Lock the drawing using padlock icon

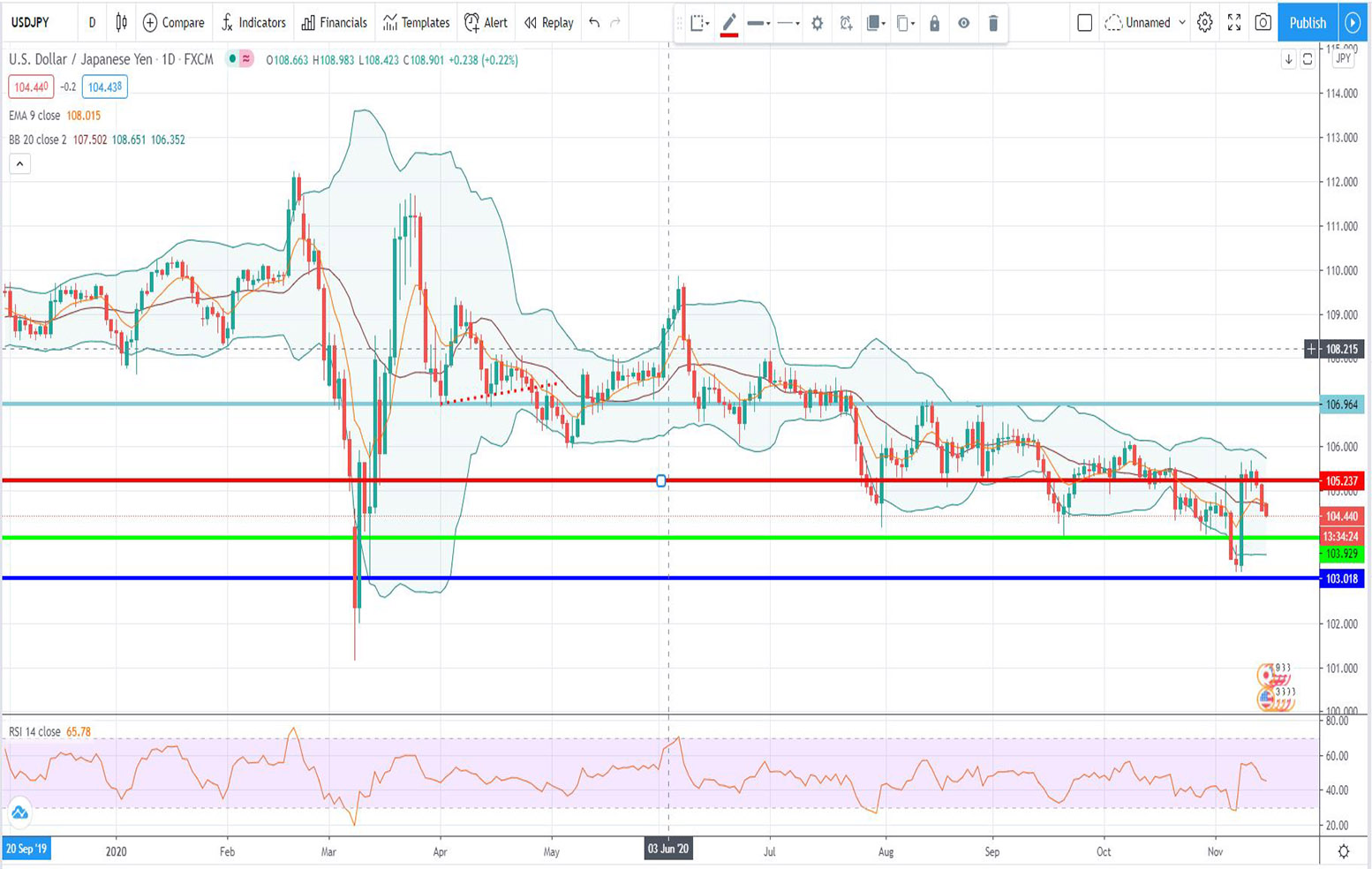point(935,24)
